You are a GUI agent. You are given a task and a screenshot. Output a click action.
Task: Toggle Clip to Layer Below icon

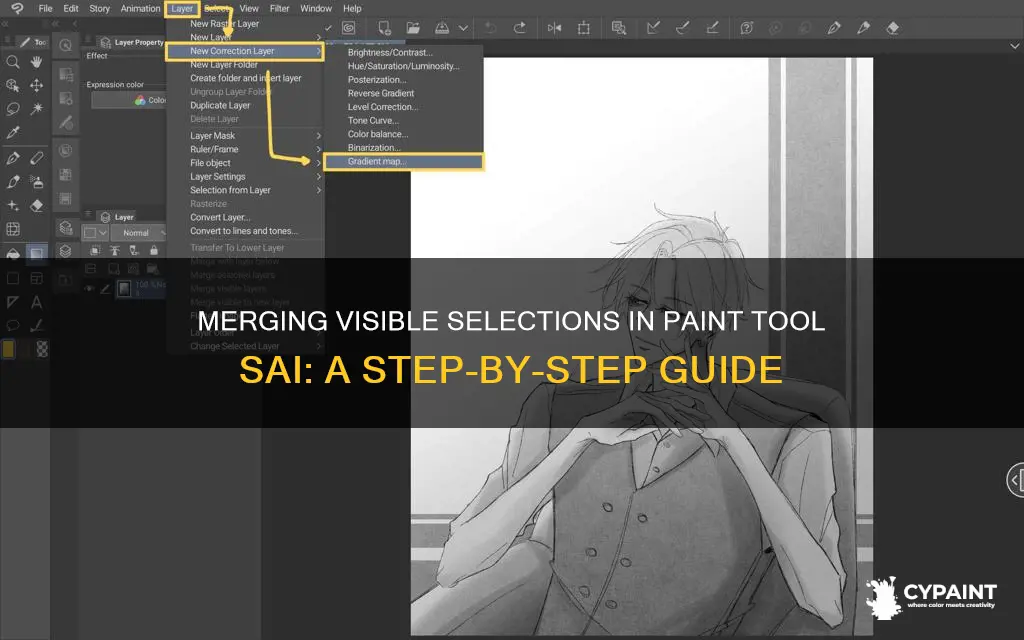[95, 250]
